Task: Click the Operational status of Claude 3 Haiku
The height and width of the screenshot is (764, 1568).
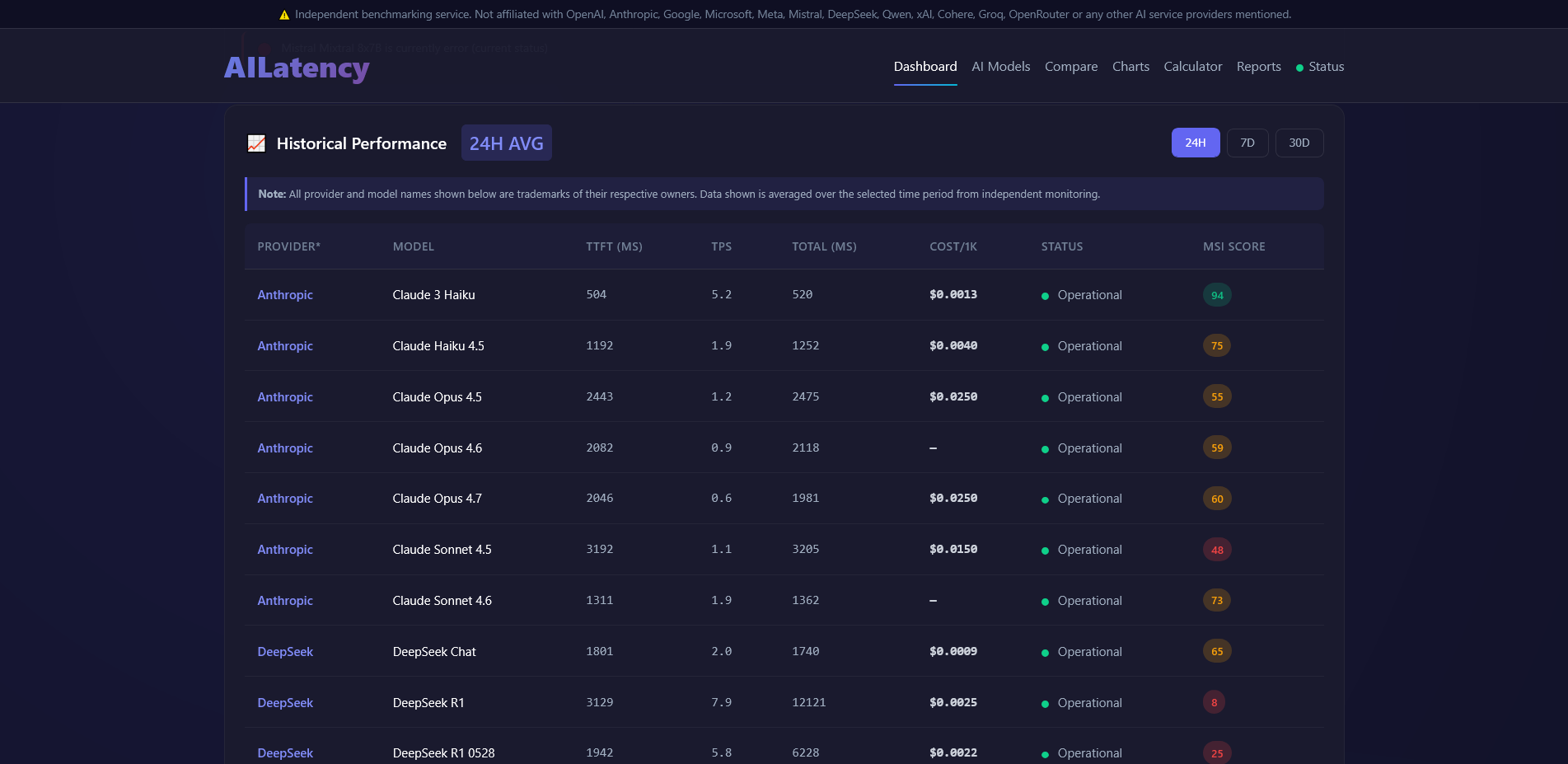Action: click(1082, 295)
